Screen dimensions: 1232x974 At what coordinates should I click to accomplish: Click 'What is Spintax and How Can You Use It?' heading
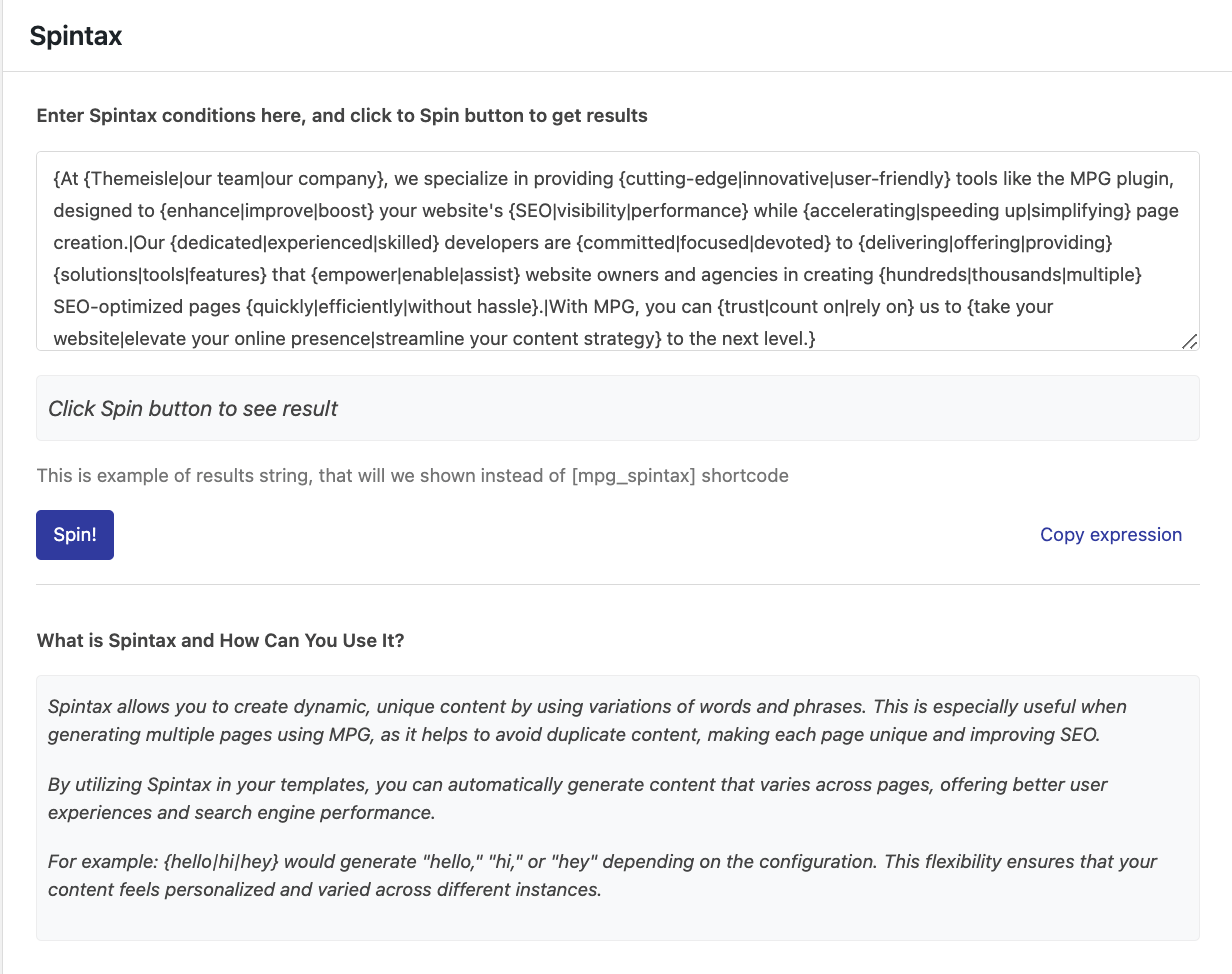click(220, 641)
